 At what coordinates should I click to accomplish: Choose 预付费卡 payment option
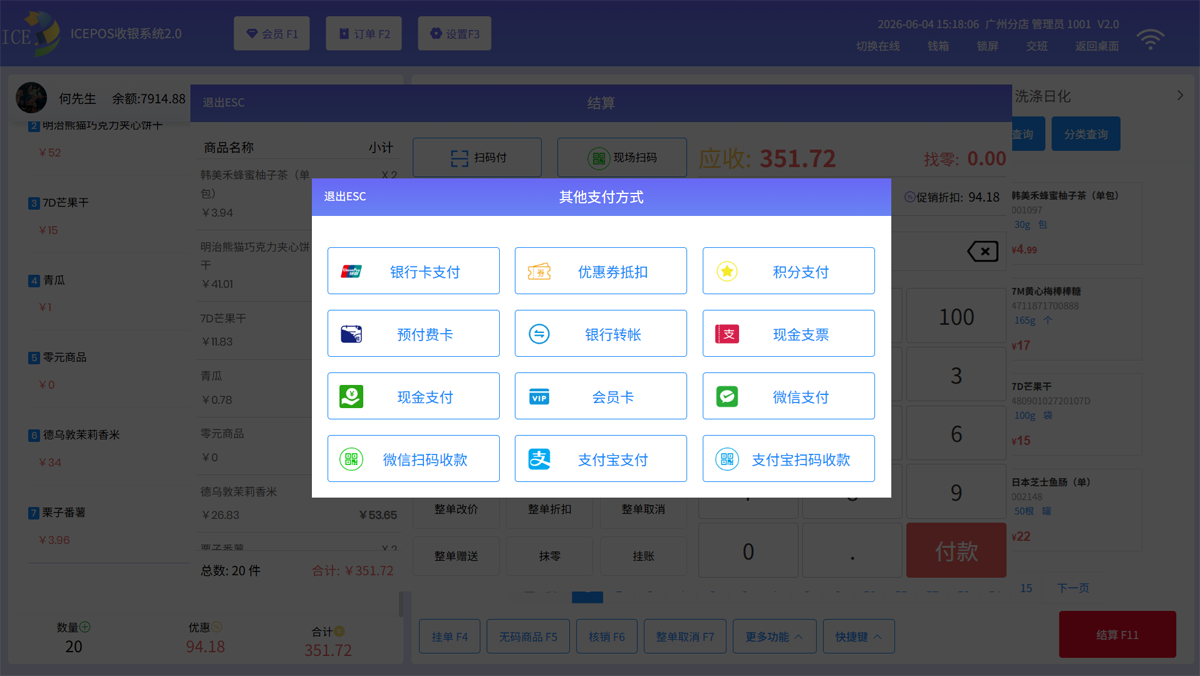(x=413, y=334)
